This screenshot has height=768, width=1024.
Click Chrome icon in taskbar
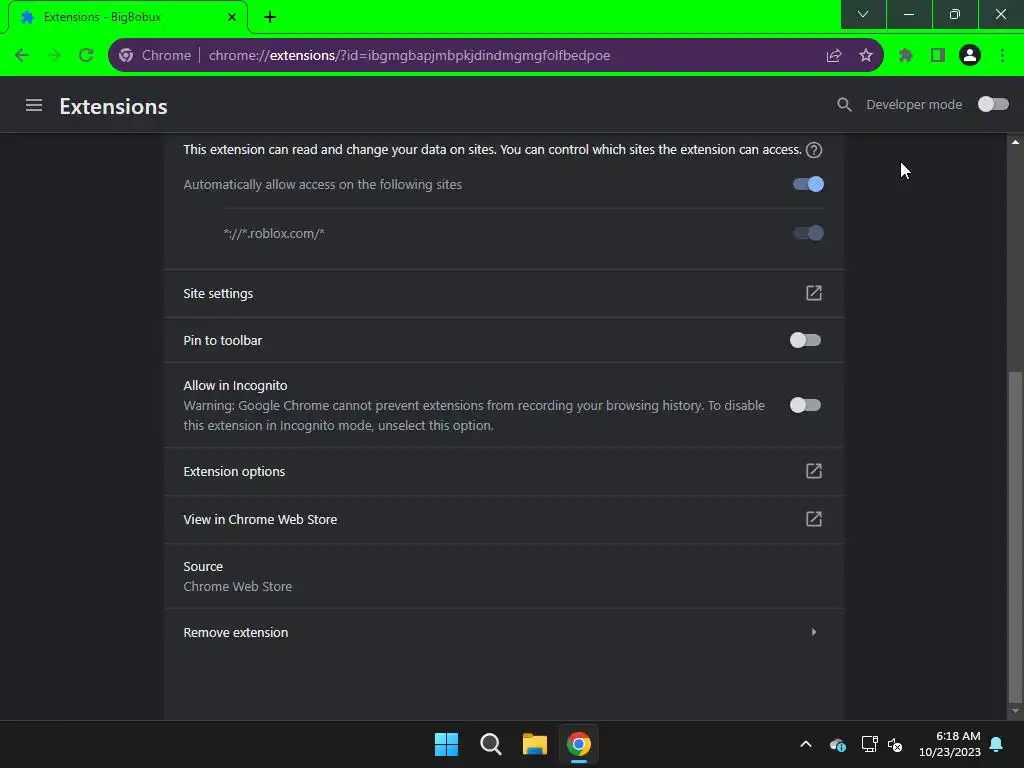(x=579, y=744)
